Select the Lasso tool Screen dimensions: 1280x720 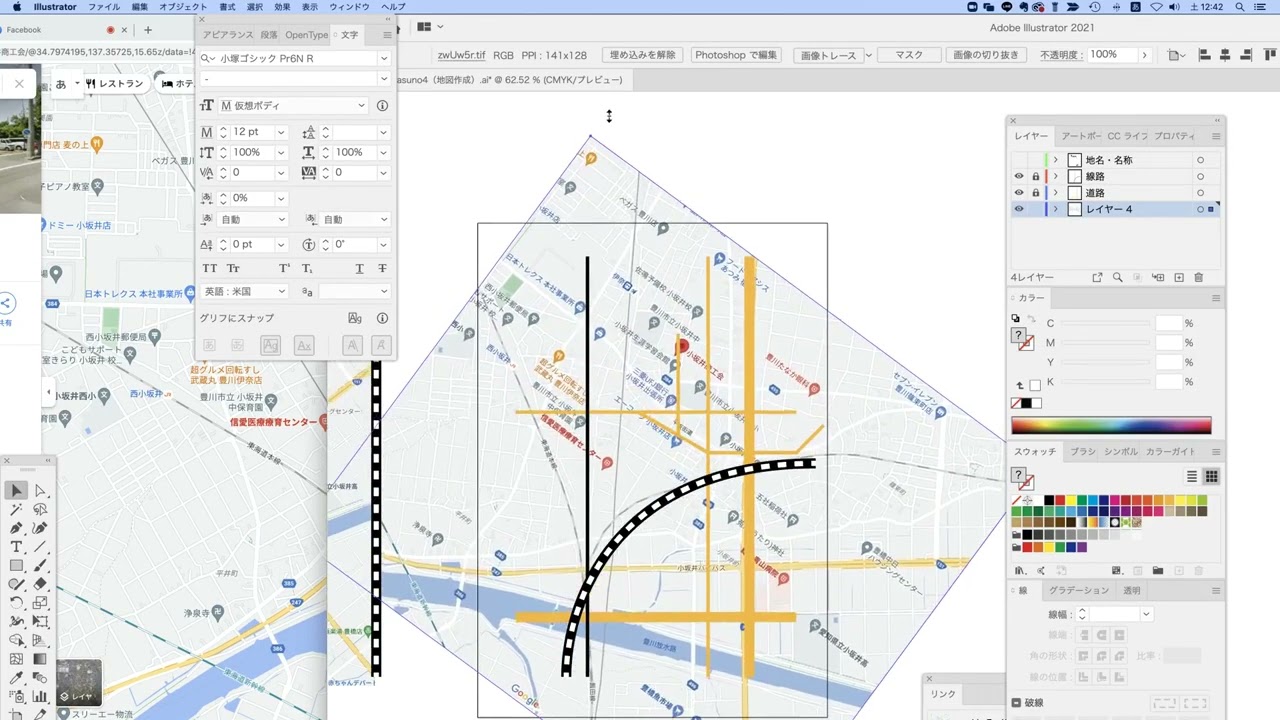pos(40,509)
